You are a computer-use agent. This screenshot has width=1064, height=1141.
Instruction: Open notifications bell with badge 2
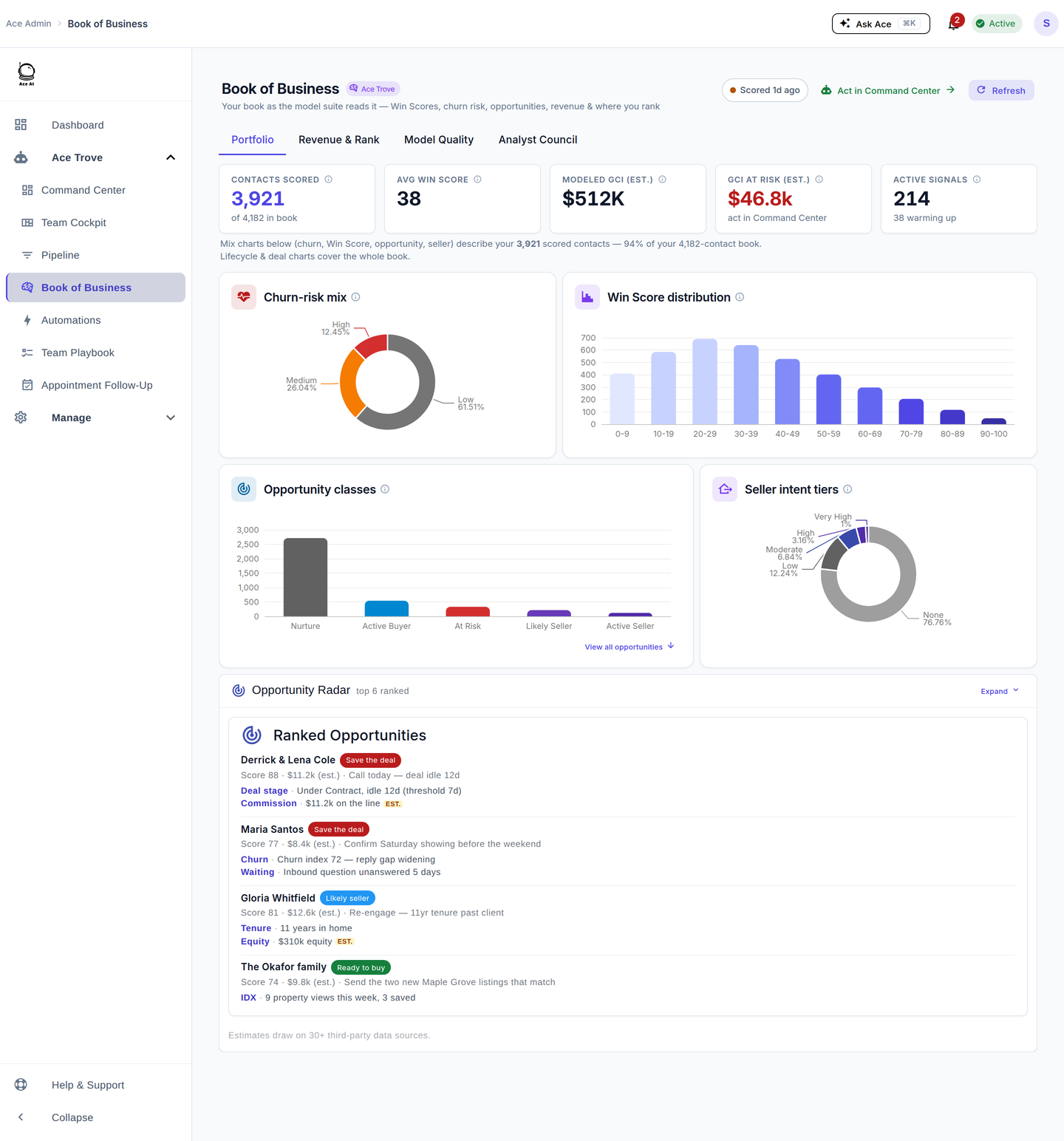coord(954,24)
